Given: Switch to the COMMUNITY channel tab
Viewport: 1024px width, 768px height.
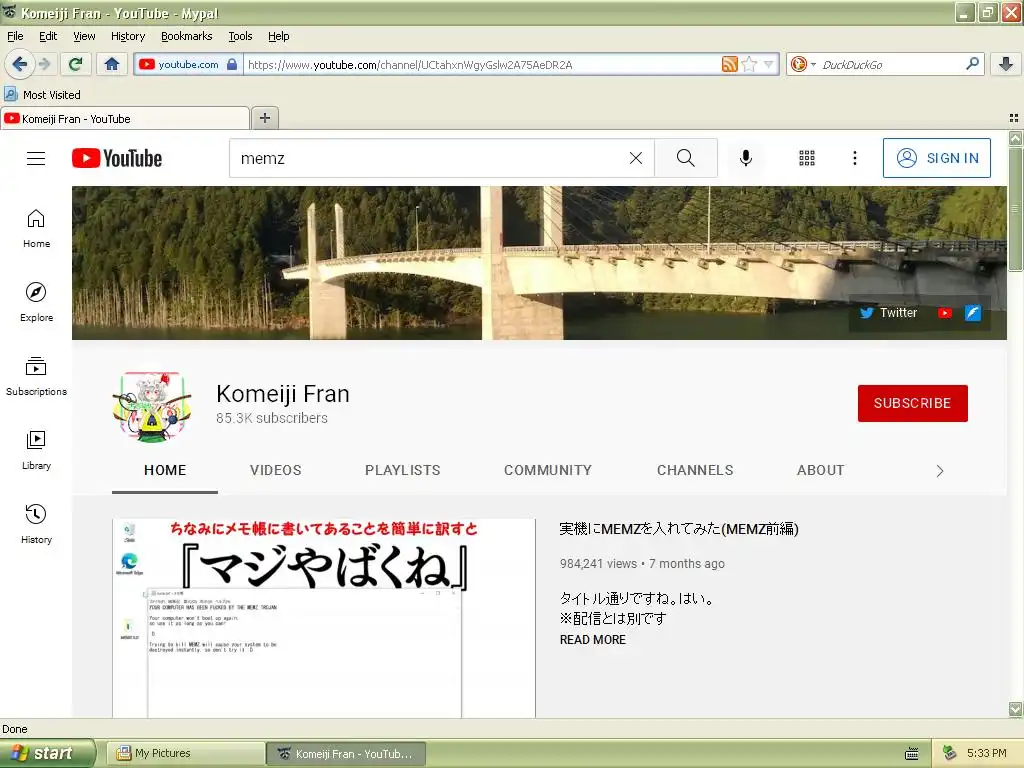Looking at the screenshot, I should coord(548,470).
